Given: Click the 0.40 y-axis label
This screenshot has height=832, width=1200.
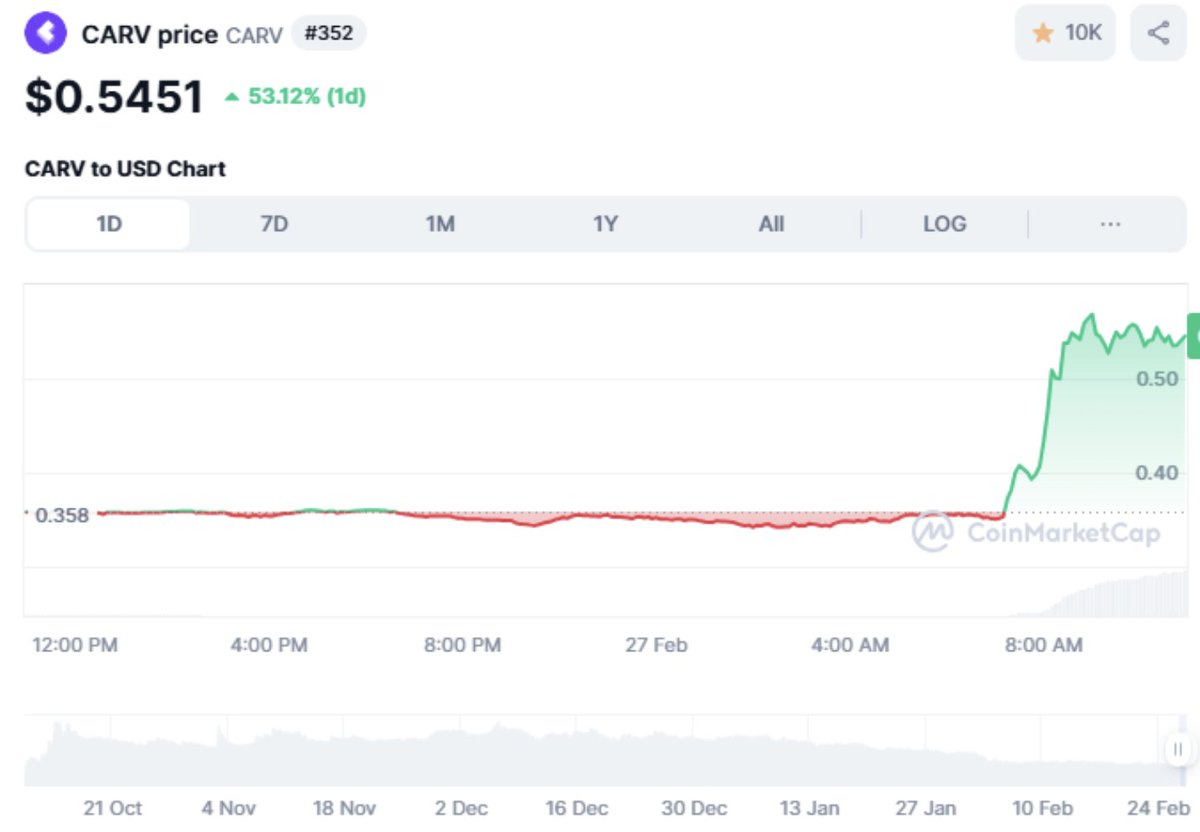Looking at the screenshot, I should click(x=1157, y=472).
